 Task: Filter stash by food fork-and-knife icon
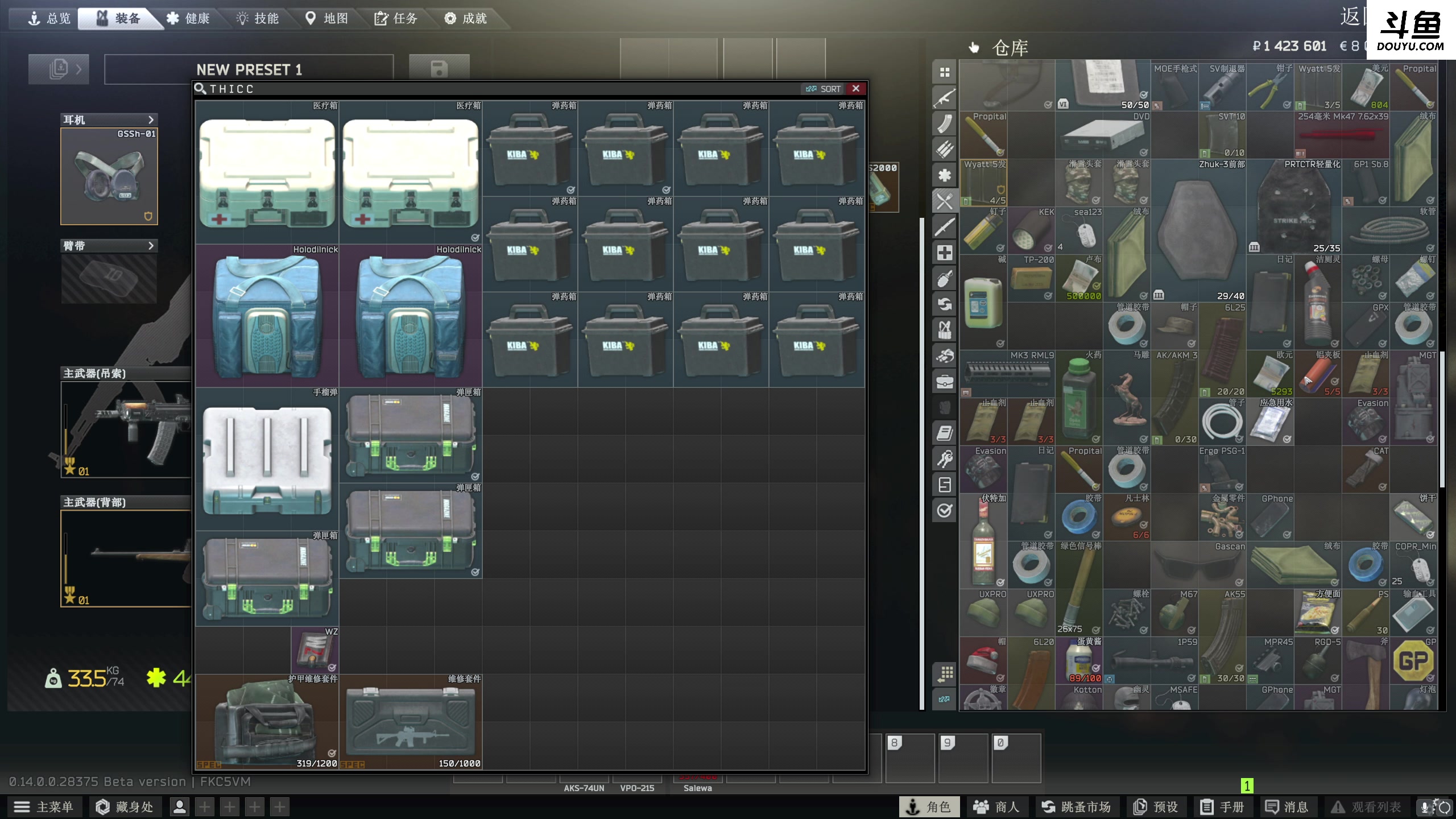click(945, 201)
